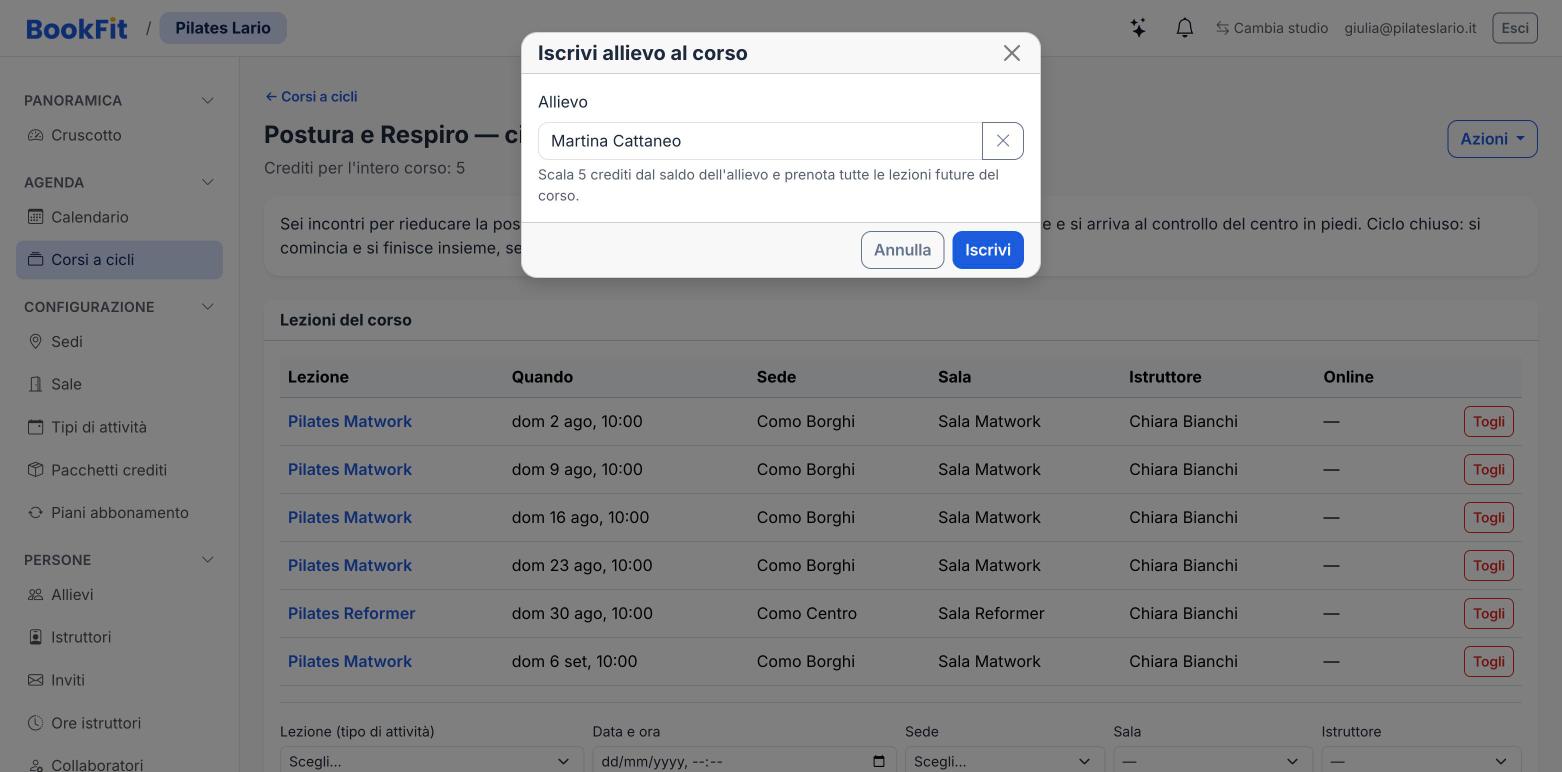Open the notifications bell

click(1185, 28)
